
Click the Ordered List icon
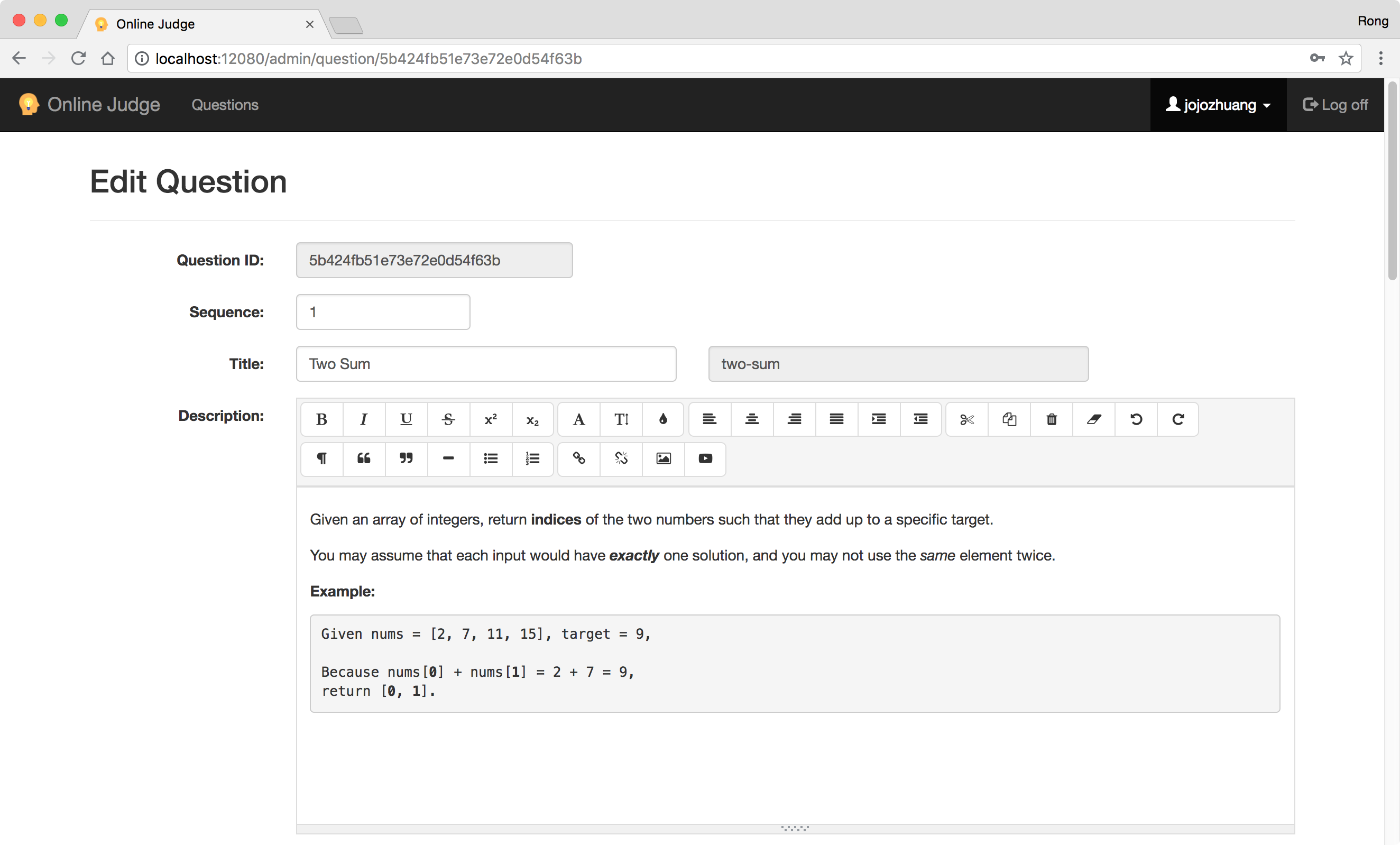pyautogui.click(x=533, y=458)
